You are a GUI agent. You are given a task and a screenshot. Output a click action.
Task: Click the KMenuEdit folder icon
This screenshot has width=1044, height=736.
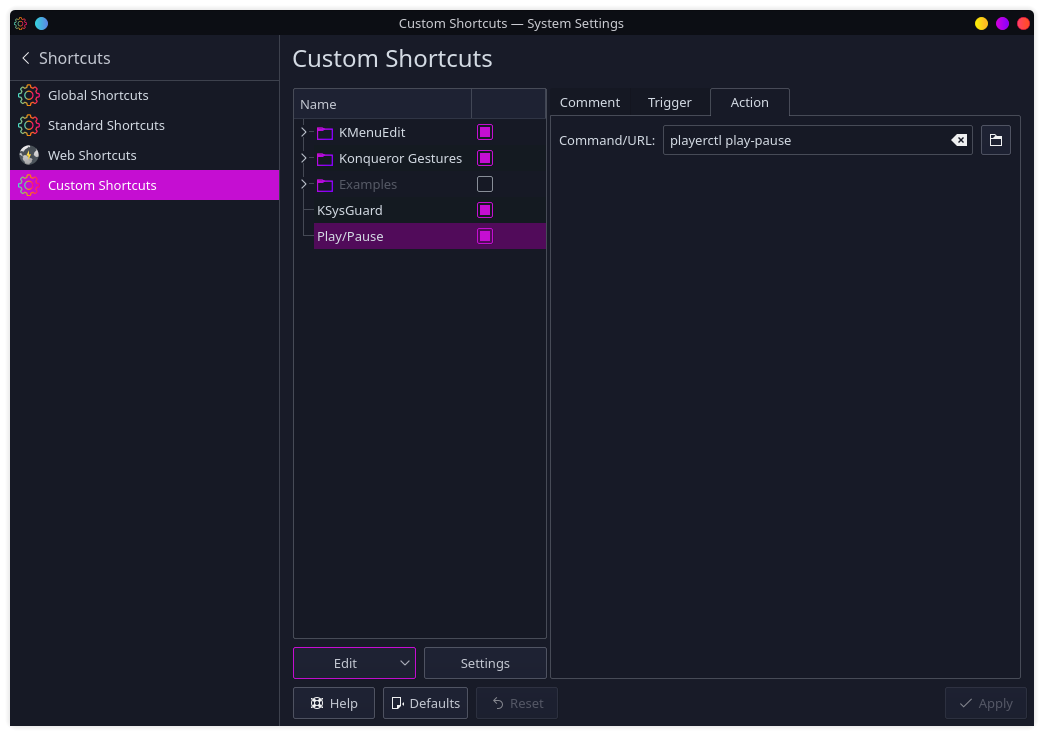click(325, 133)
